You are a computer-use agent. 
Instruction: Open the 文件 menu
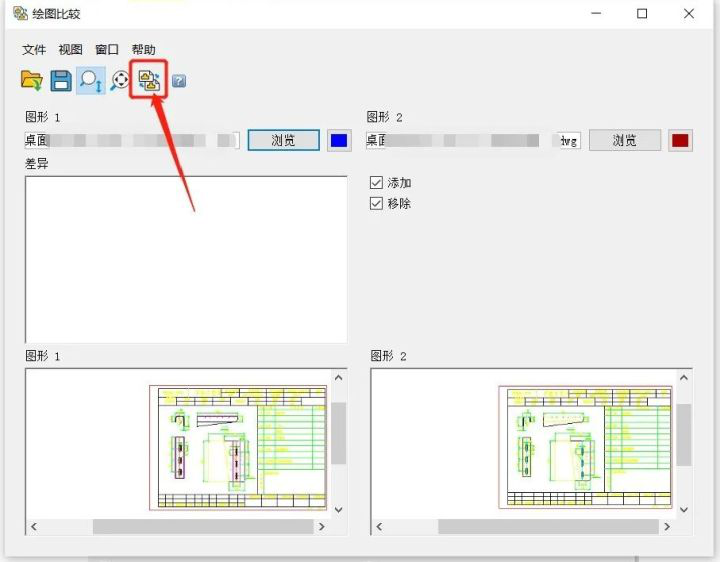click(x=35, y=50)
